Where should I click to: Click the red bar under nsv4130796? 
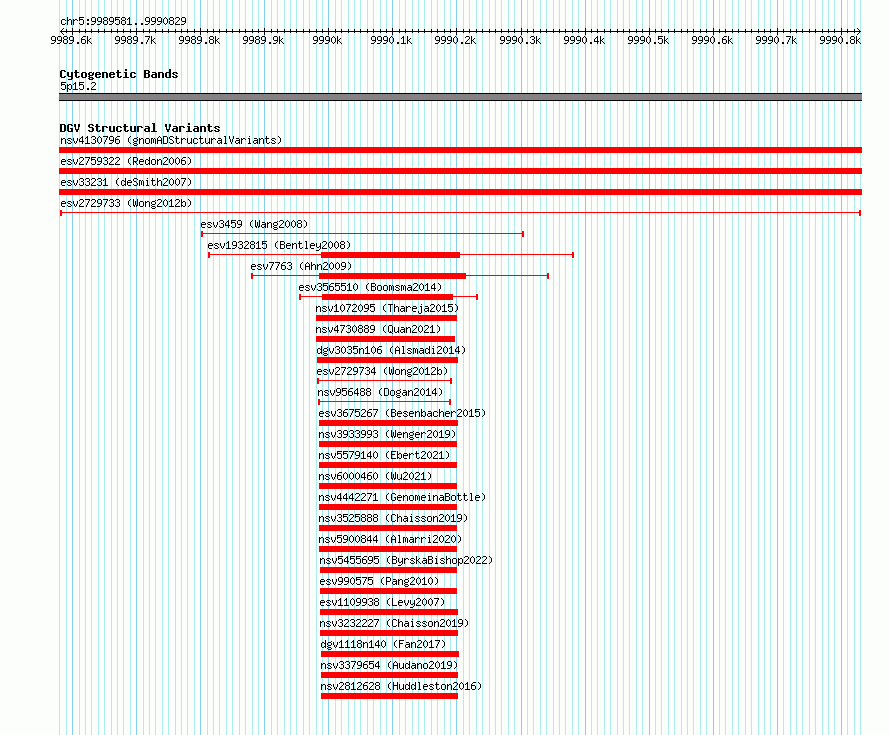click(x=460, y=150)
